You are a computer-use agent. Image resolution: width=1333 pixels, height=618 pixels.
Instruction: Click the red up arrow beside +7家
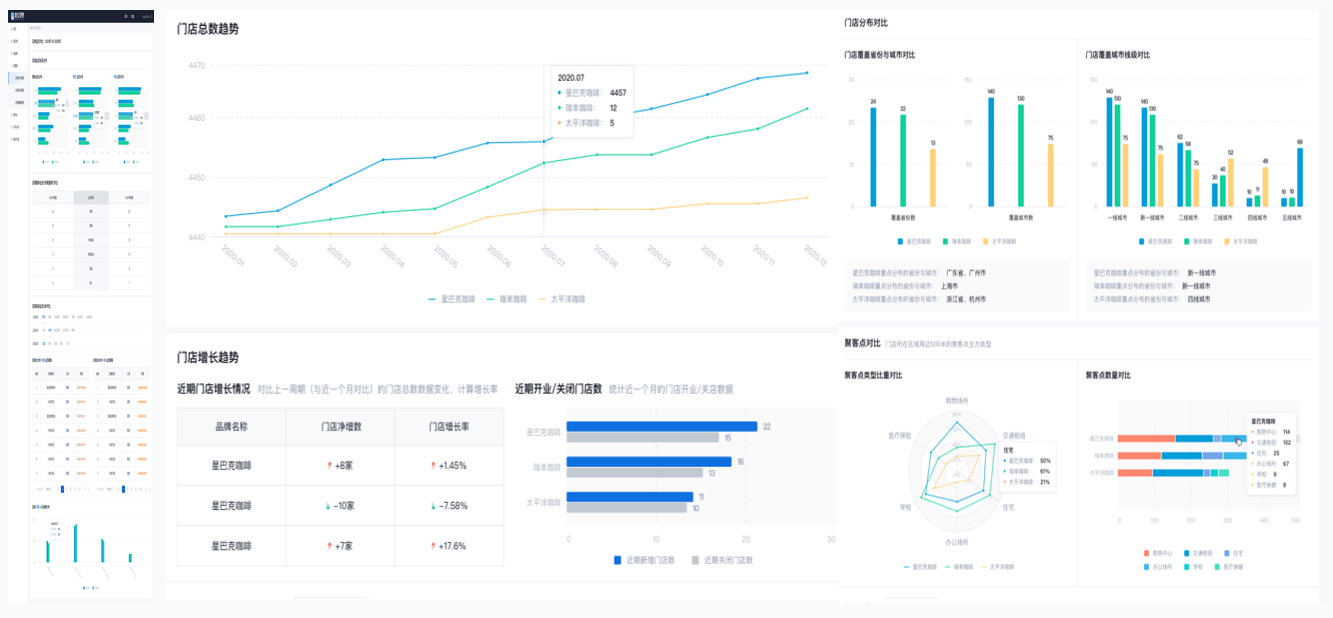[x=329, y=546]
